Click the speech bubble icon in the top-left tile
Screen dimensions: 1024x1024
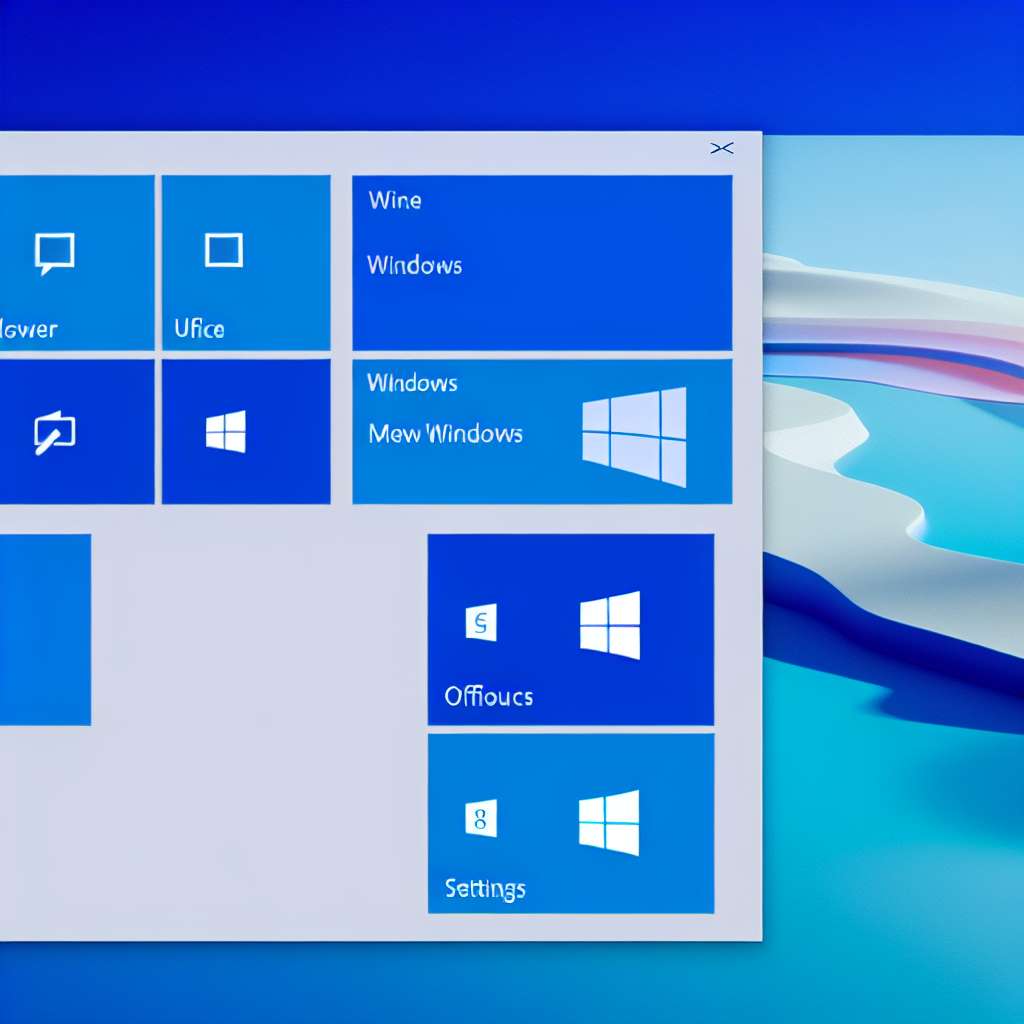[54, 253]
